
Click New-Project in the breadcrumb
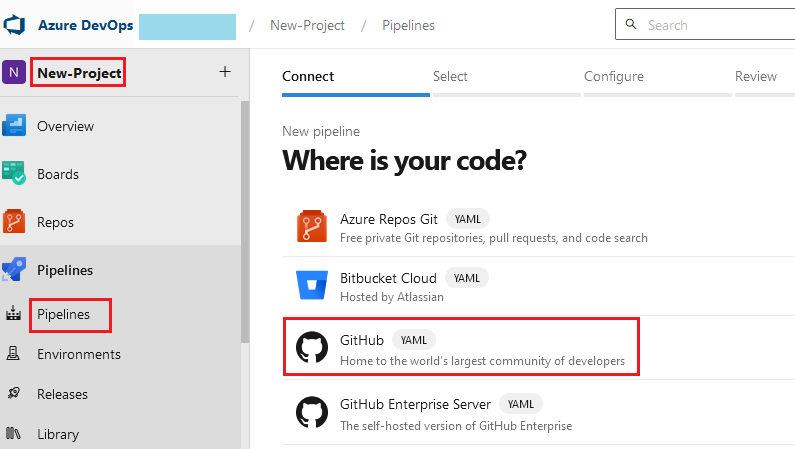pyautogui.click(x=307, y=25)
